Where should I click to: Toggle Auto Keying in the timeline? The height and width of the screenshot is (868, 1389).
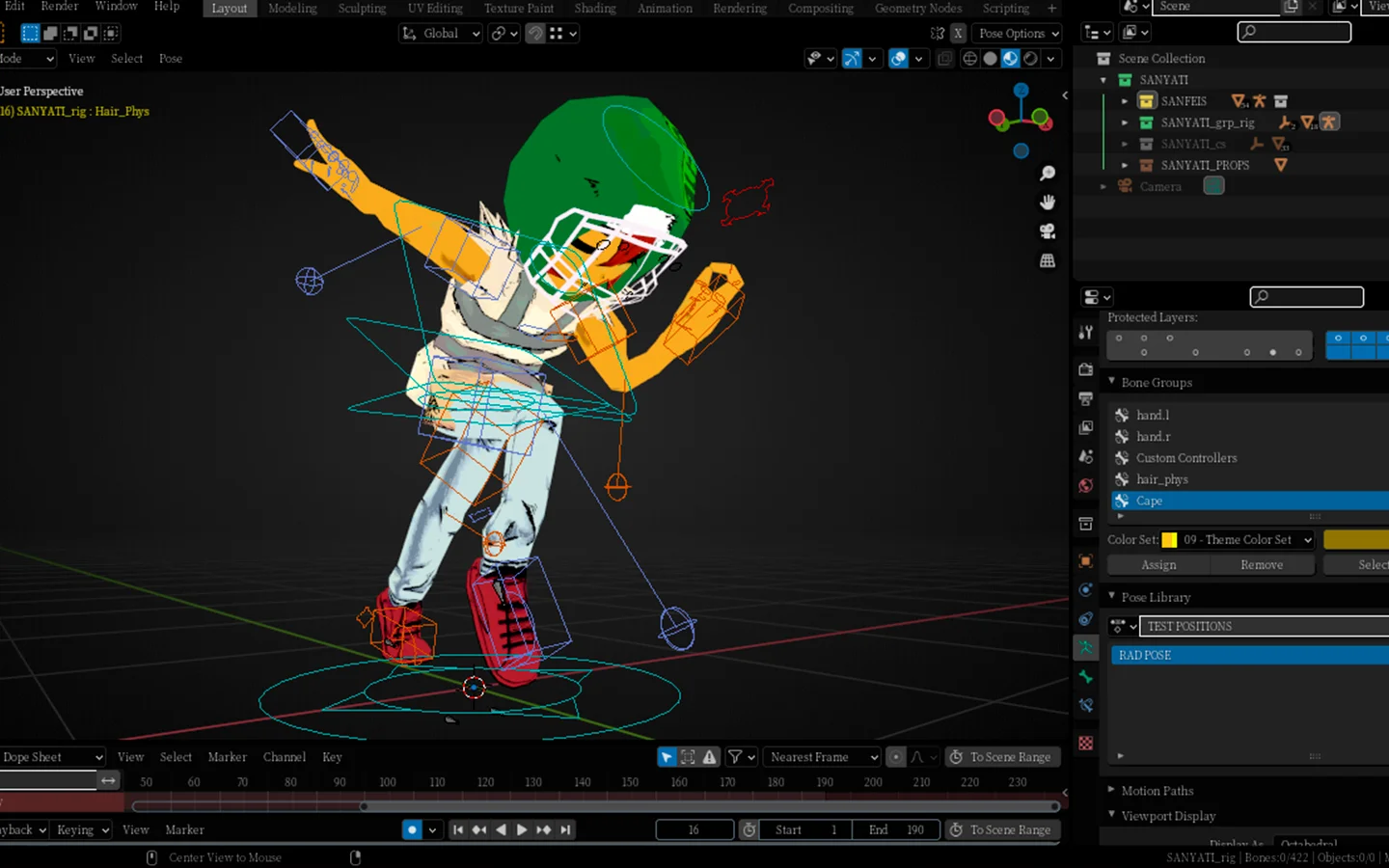410,829
